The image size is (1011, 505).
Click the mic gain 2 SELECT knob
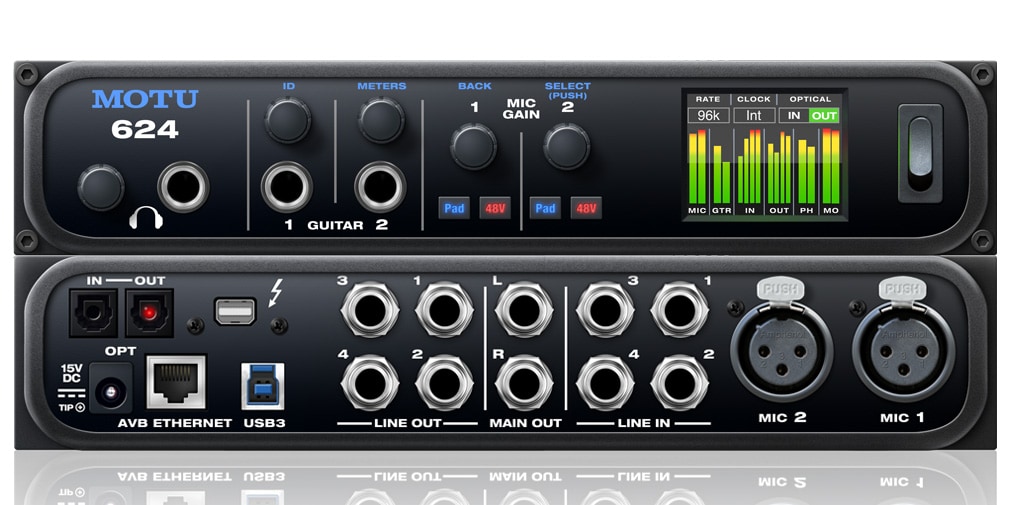click(566, 146)
